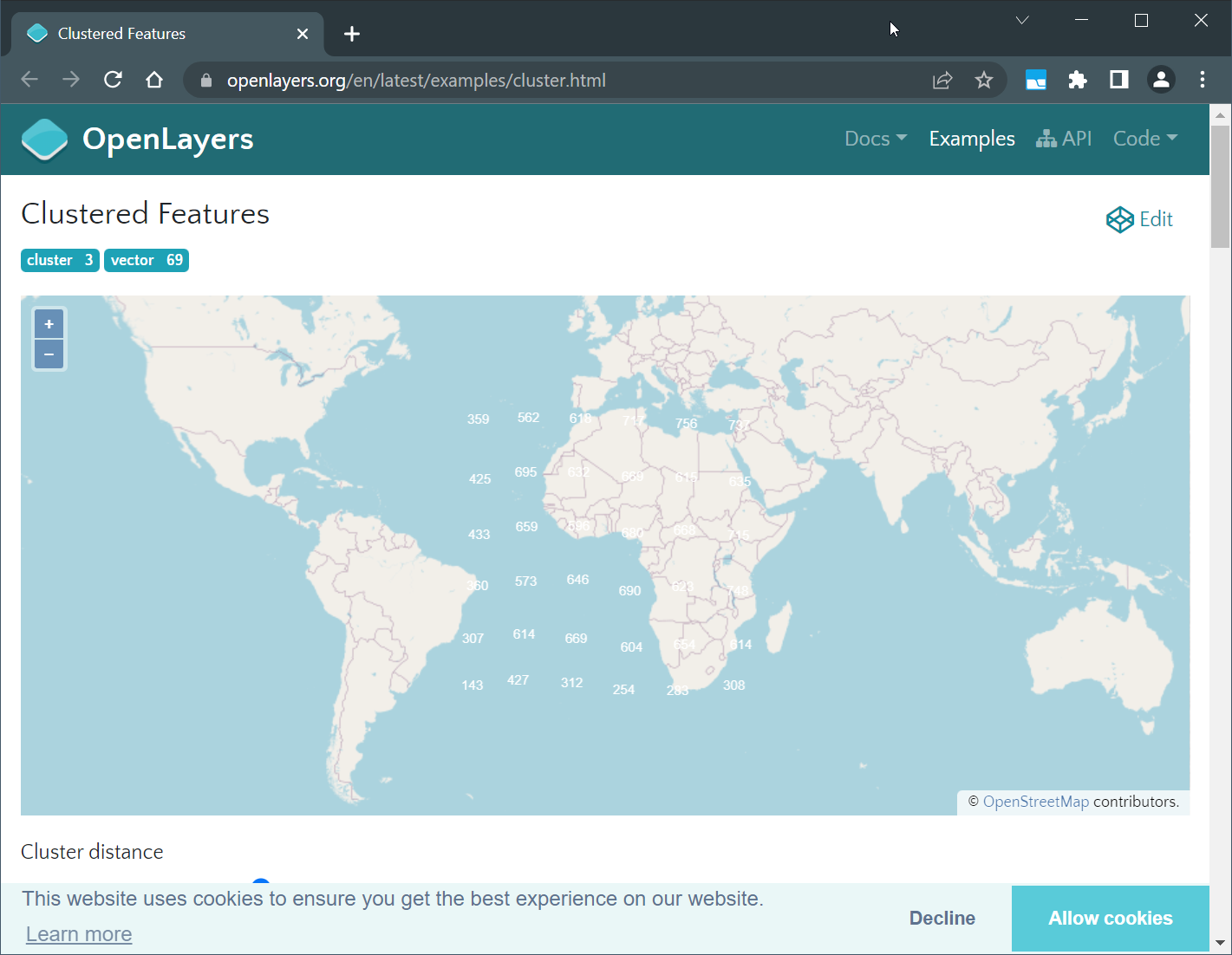1232x955 pixels.
Task: Click the browser address bar
Action: pos(520,80)
